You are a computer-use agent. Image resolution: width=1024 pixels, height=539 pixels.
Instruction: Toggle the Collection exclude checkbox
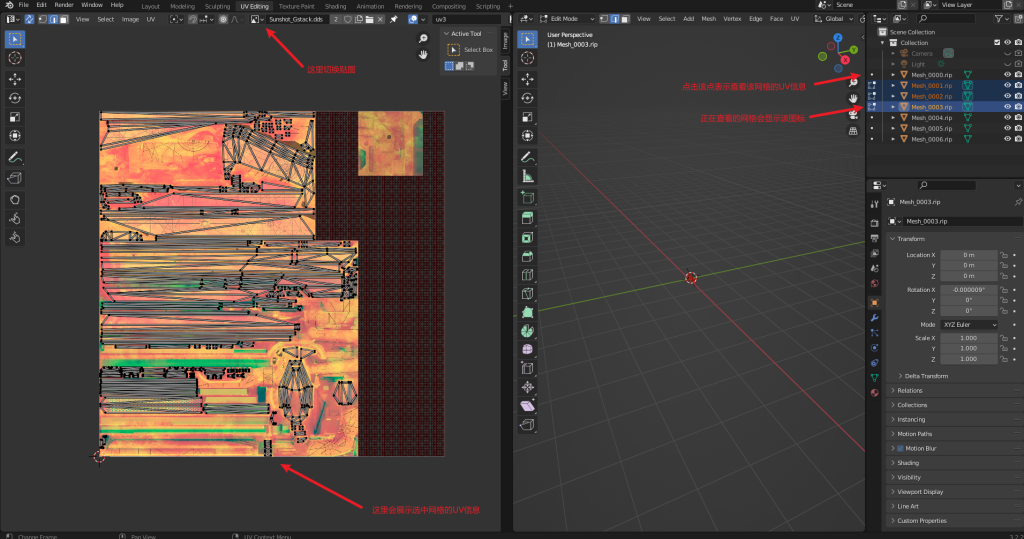(x=996, y=43)
